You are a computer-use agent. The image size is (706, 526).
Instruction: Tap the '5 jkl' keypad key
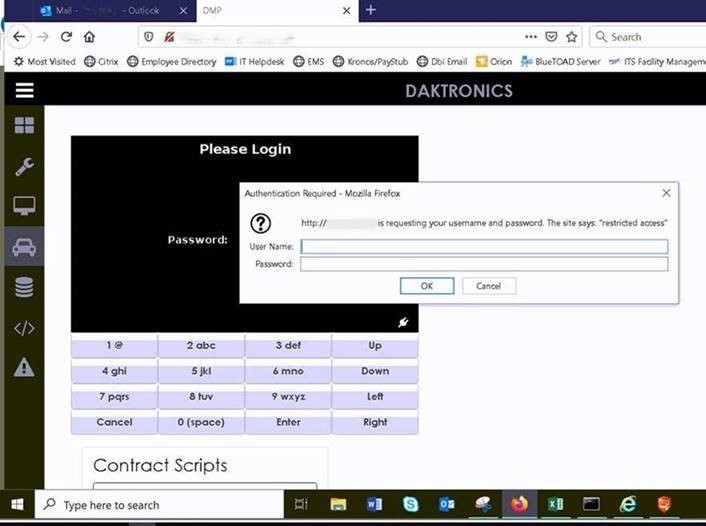pos(201,371)
